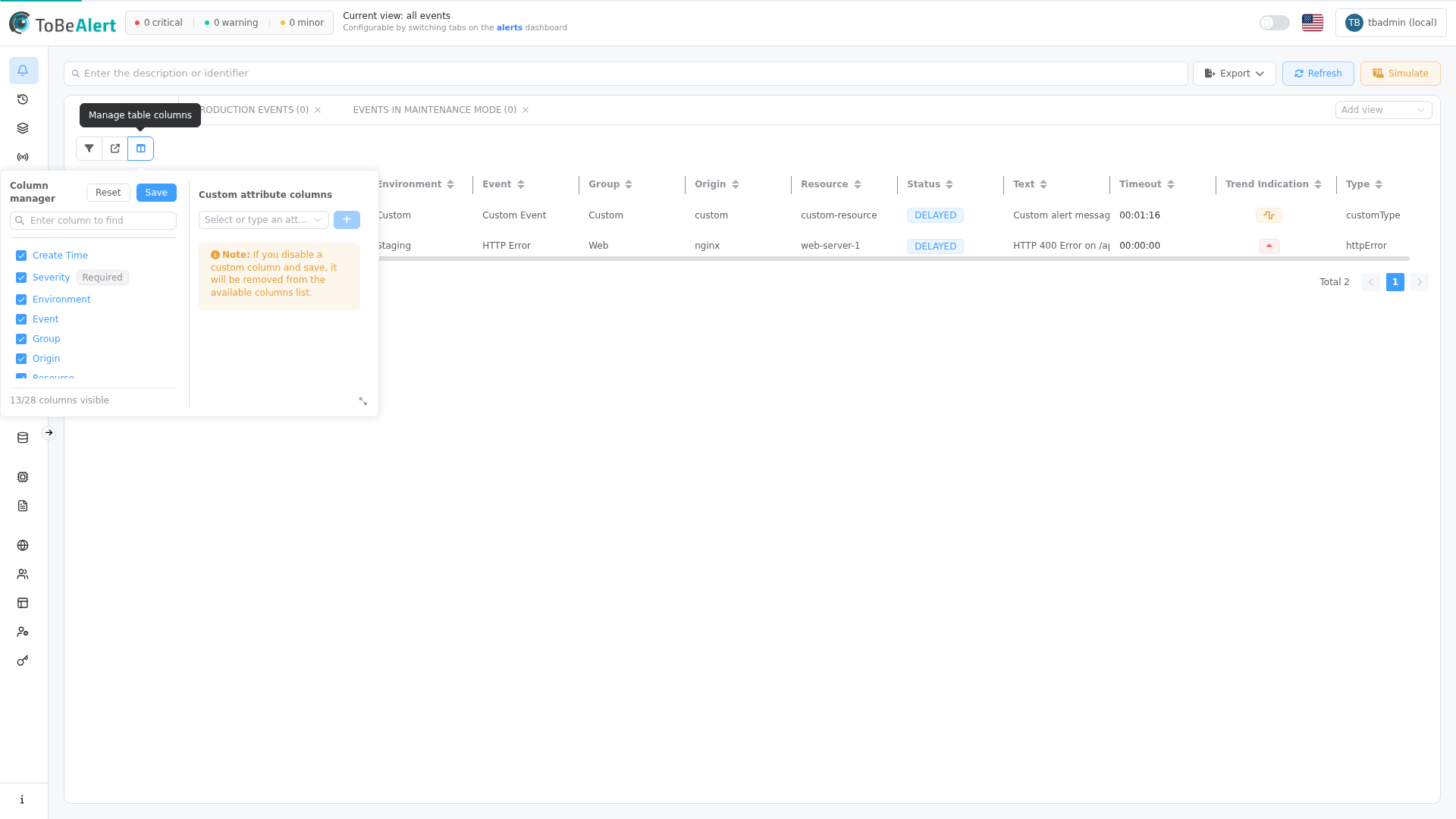Change language via US flag icon
Image resolution: width=1456 pixels, height=819 pixels.
1313,23
